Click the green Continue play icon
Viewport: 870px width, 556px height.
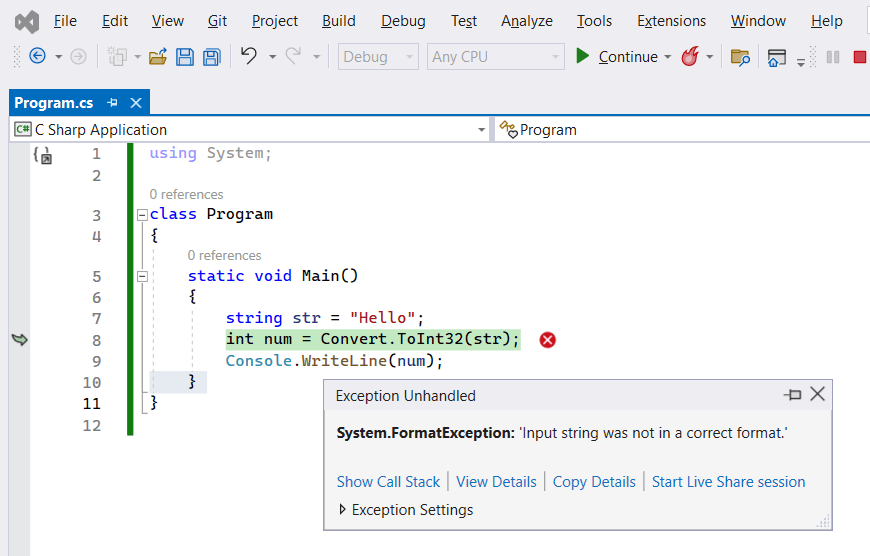[582, 56]
